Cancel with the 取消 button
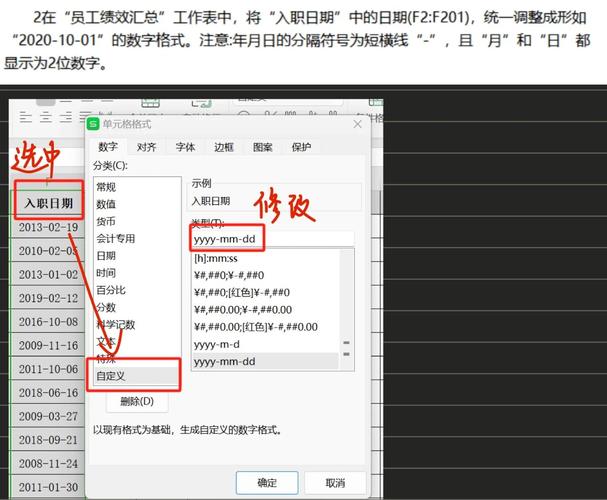 click(x=335, y=483)
